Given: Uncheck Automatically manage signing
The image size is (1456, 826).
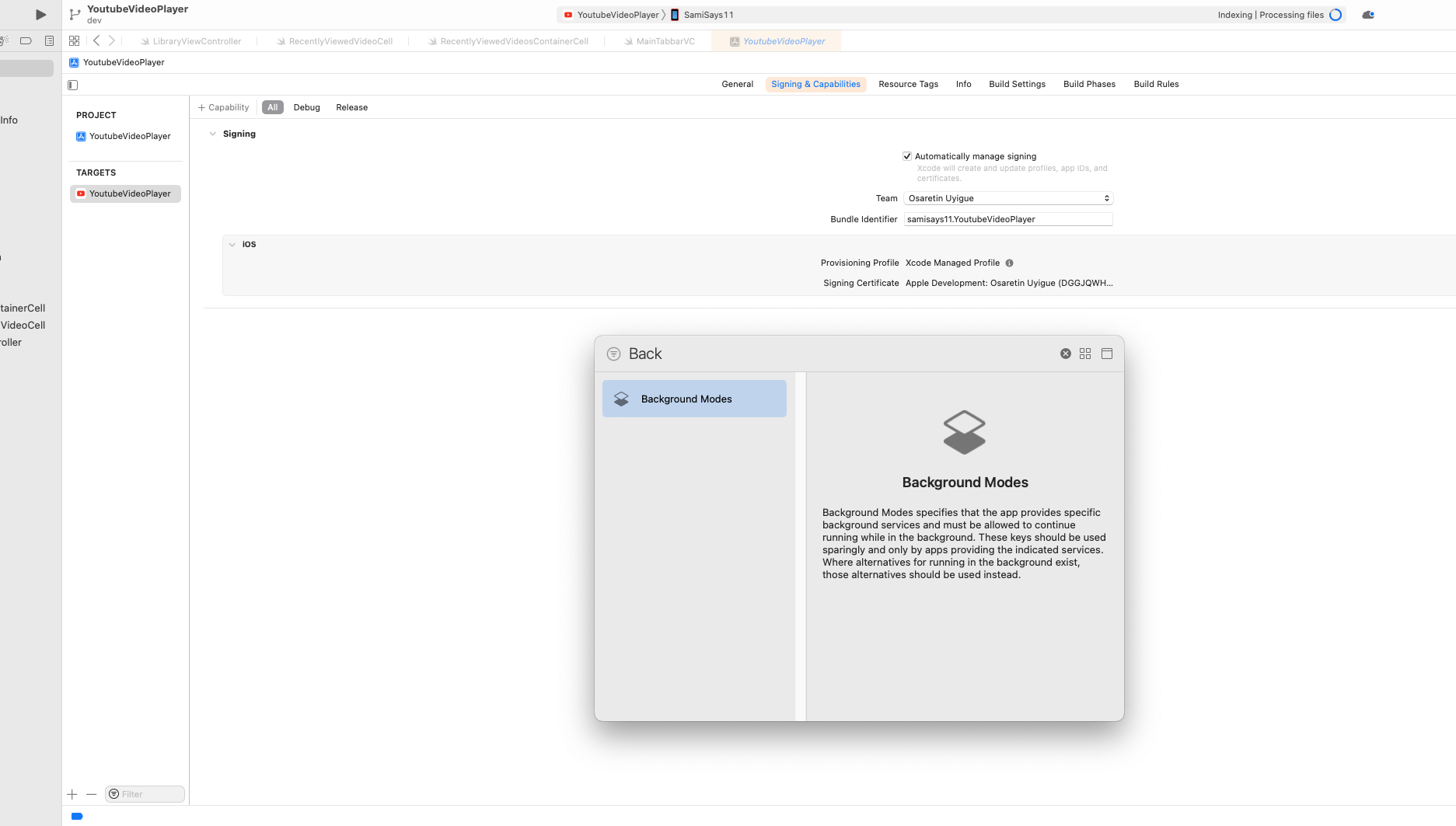Looking at the screenshot, I should pyautogui.click(x=906, y=155).
